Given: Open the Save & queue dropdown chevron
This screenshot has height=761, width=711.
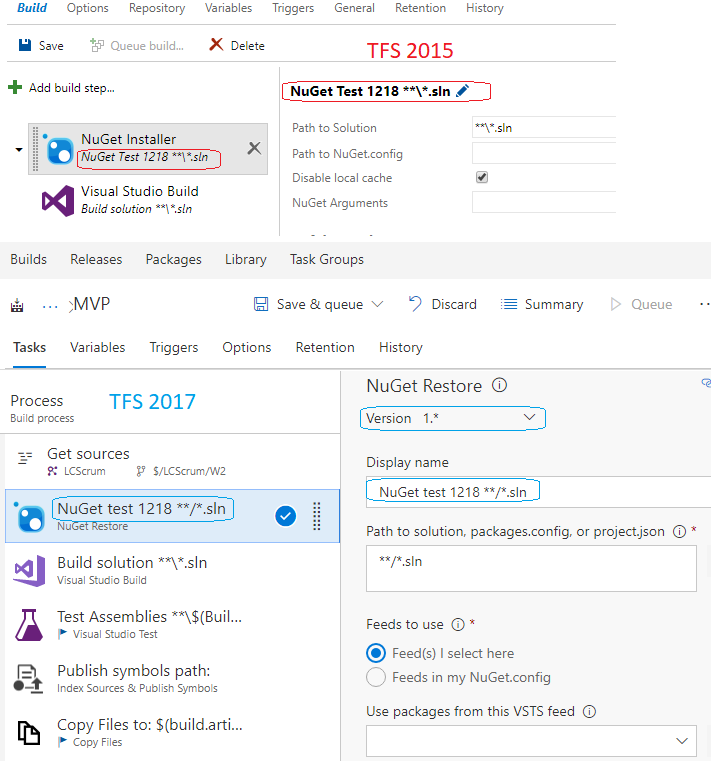Looking at the screenshot, I should click(x=378, y=304).
